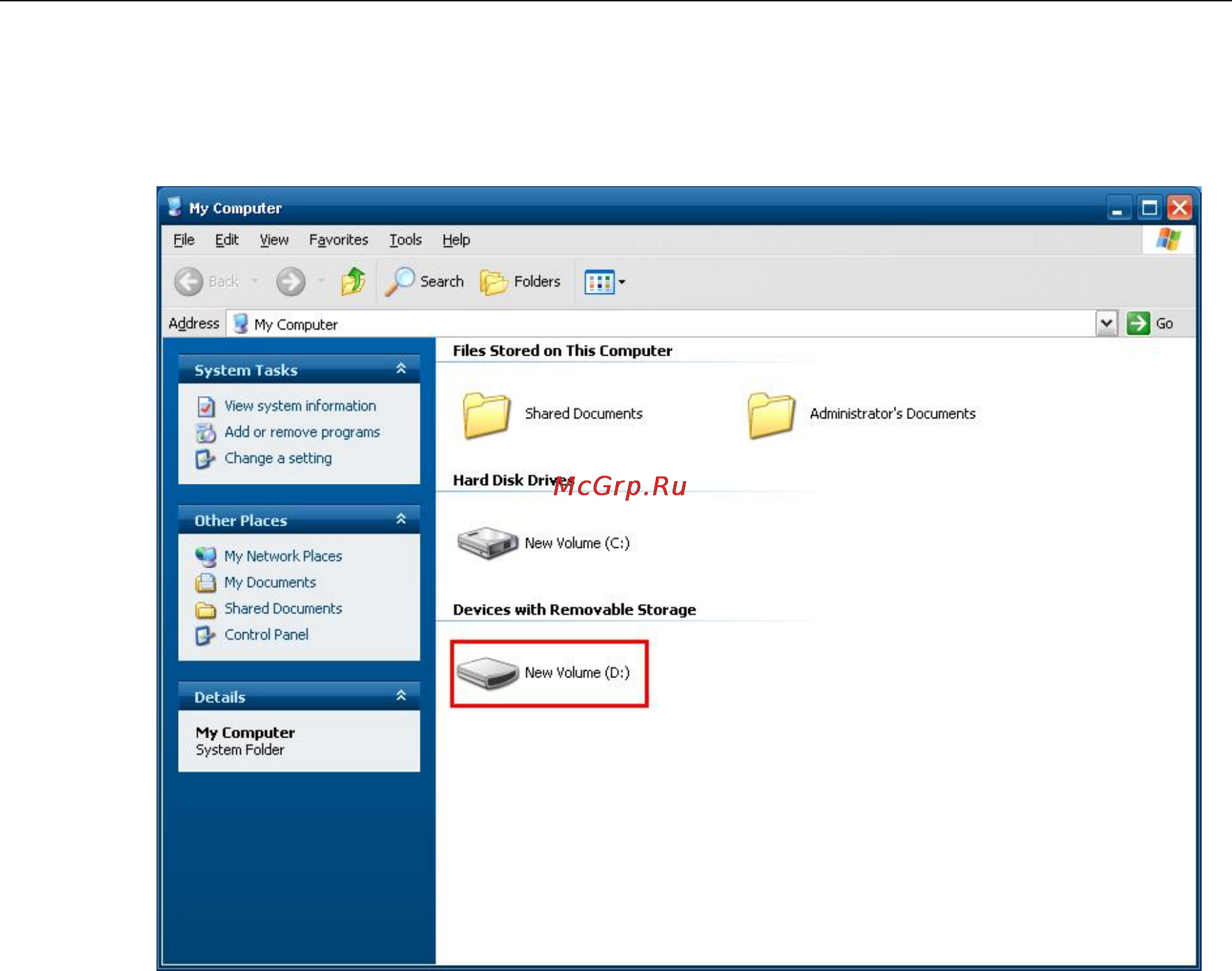Click the Devices with Removable Storage header

(x=575, y=610)
